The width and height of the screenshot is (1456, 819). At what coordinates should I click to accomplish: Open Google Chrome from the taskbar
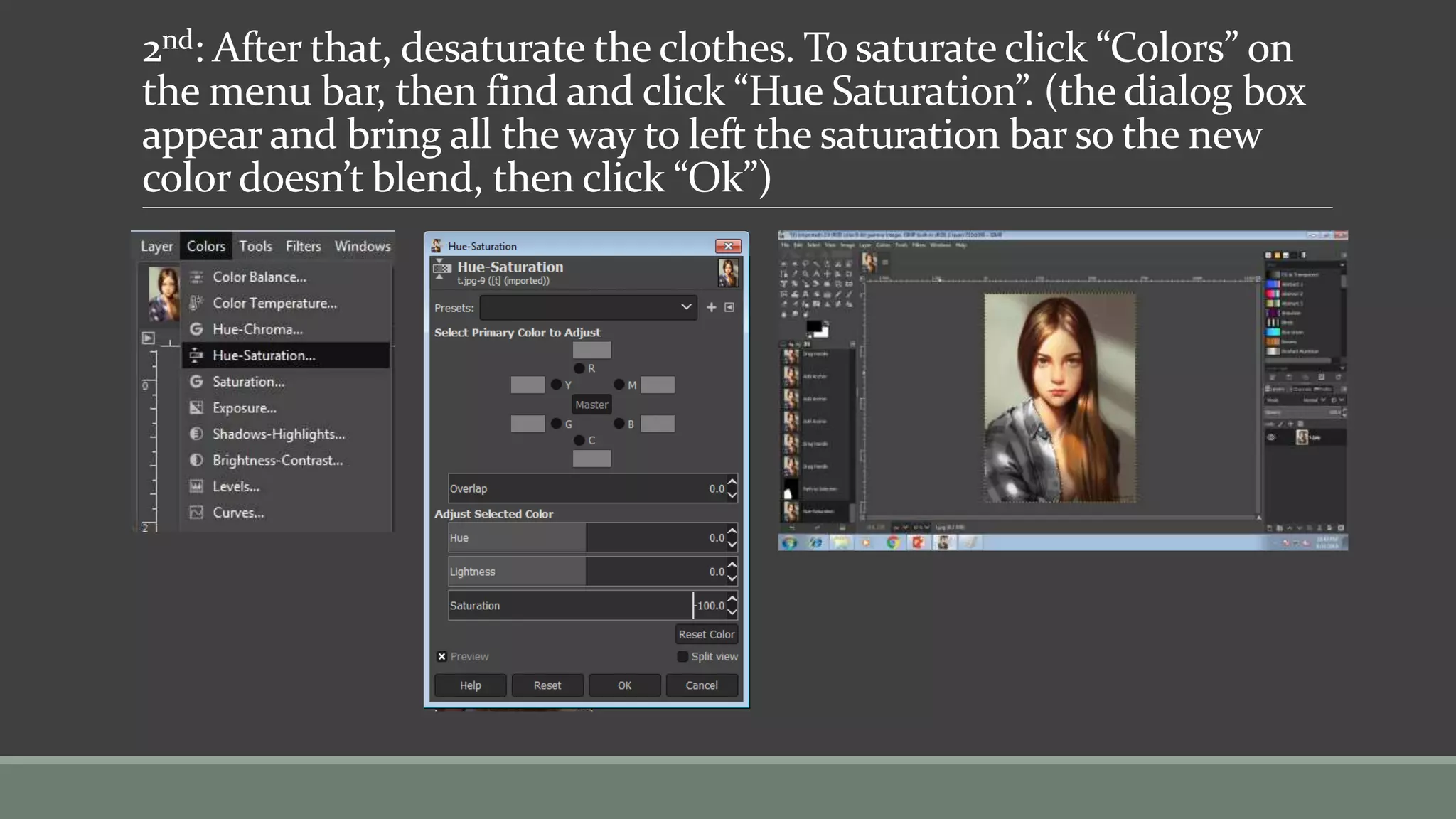pyautogui.click(x=893, y=542)
